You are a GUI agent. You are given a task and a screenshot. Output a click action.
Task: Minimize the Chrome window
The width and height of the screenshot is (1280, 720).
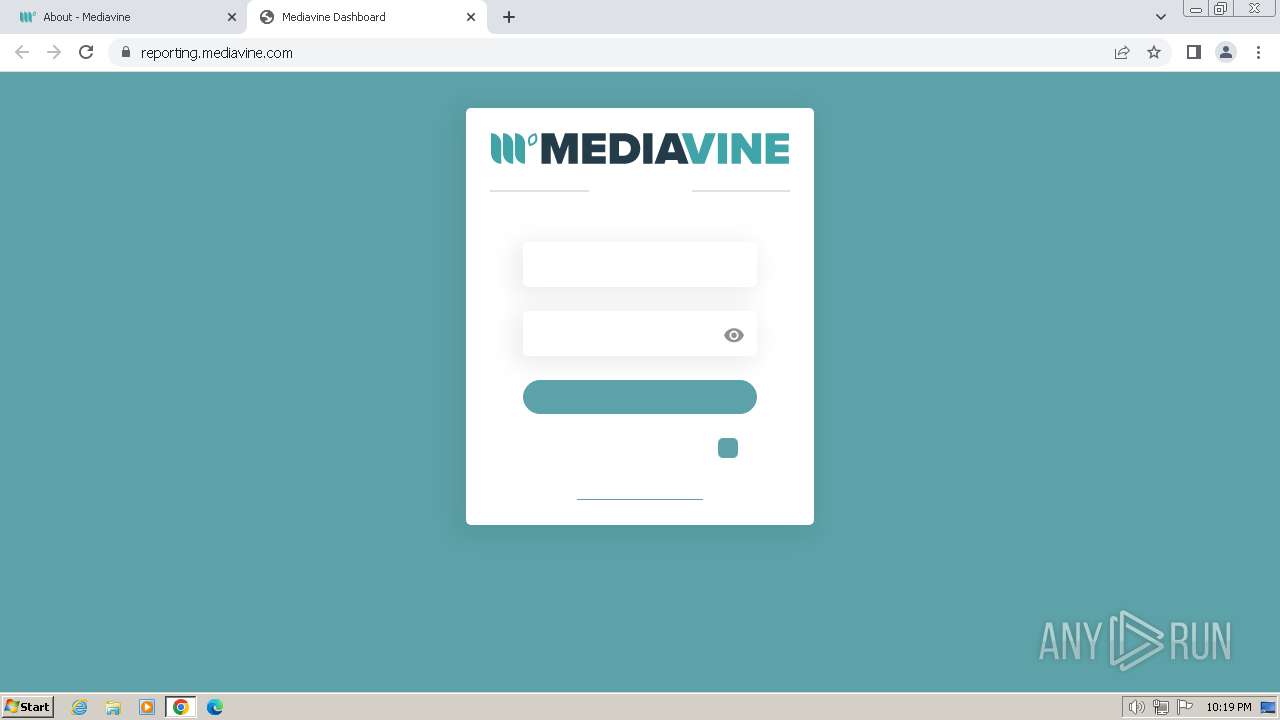point(1196,9)
